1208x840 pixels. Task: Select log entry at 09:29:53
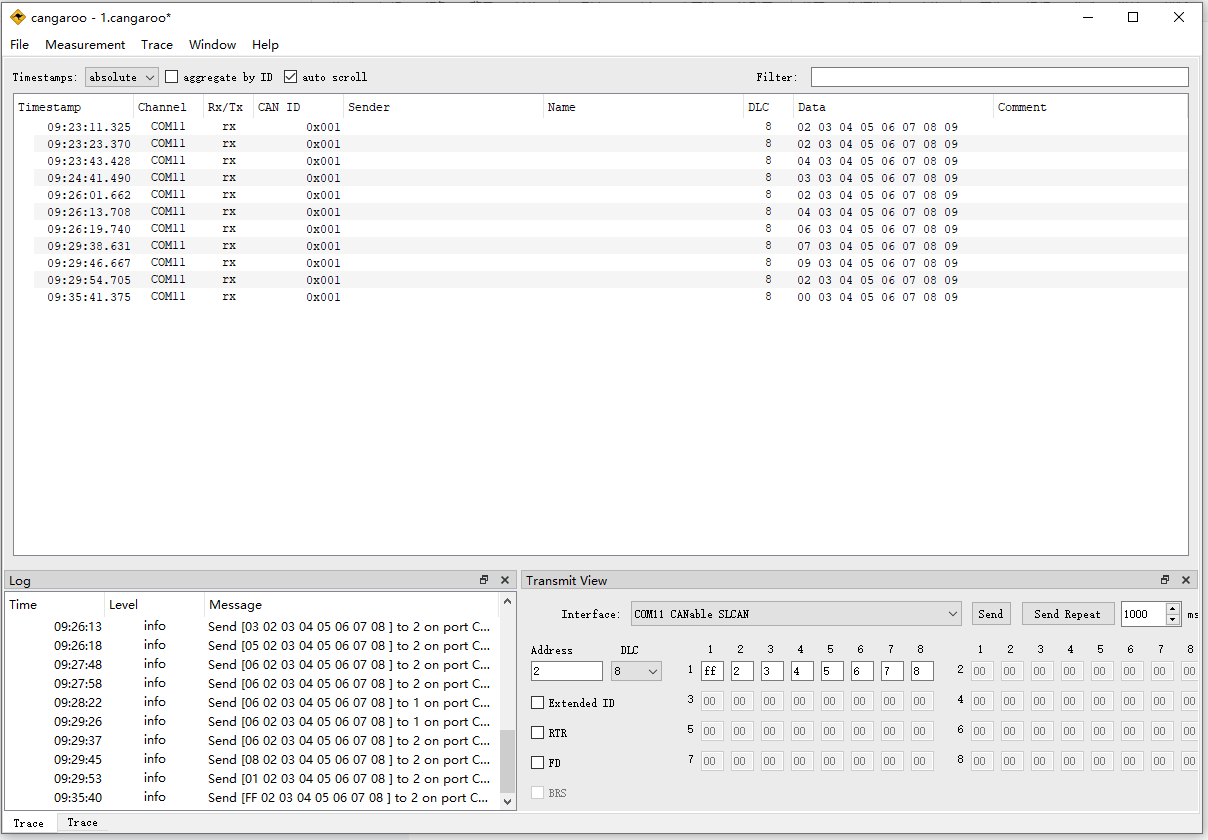pos(250,779)
